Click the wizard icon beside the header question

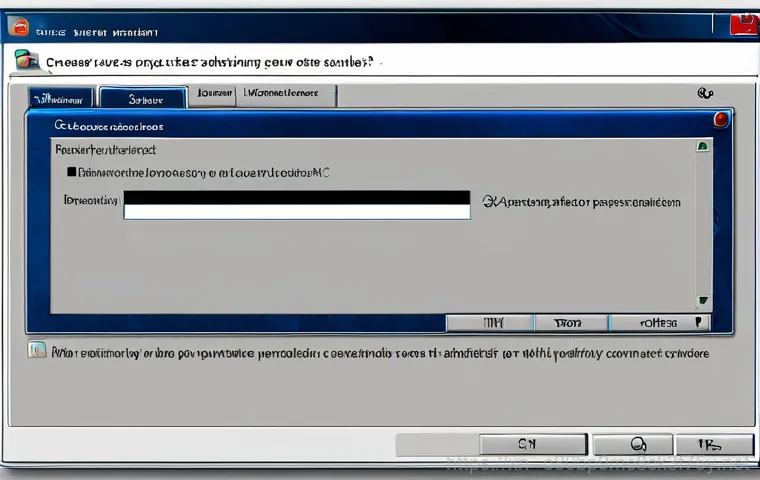click(x=29, y=62)
